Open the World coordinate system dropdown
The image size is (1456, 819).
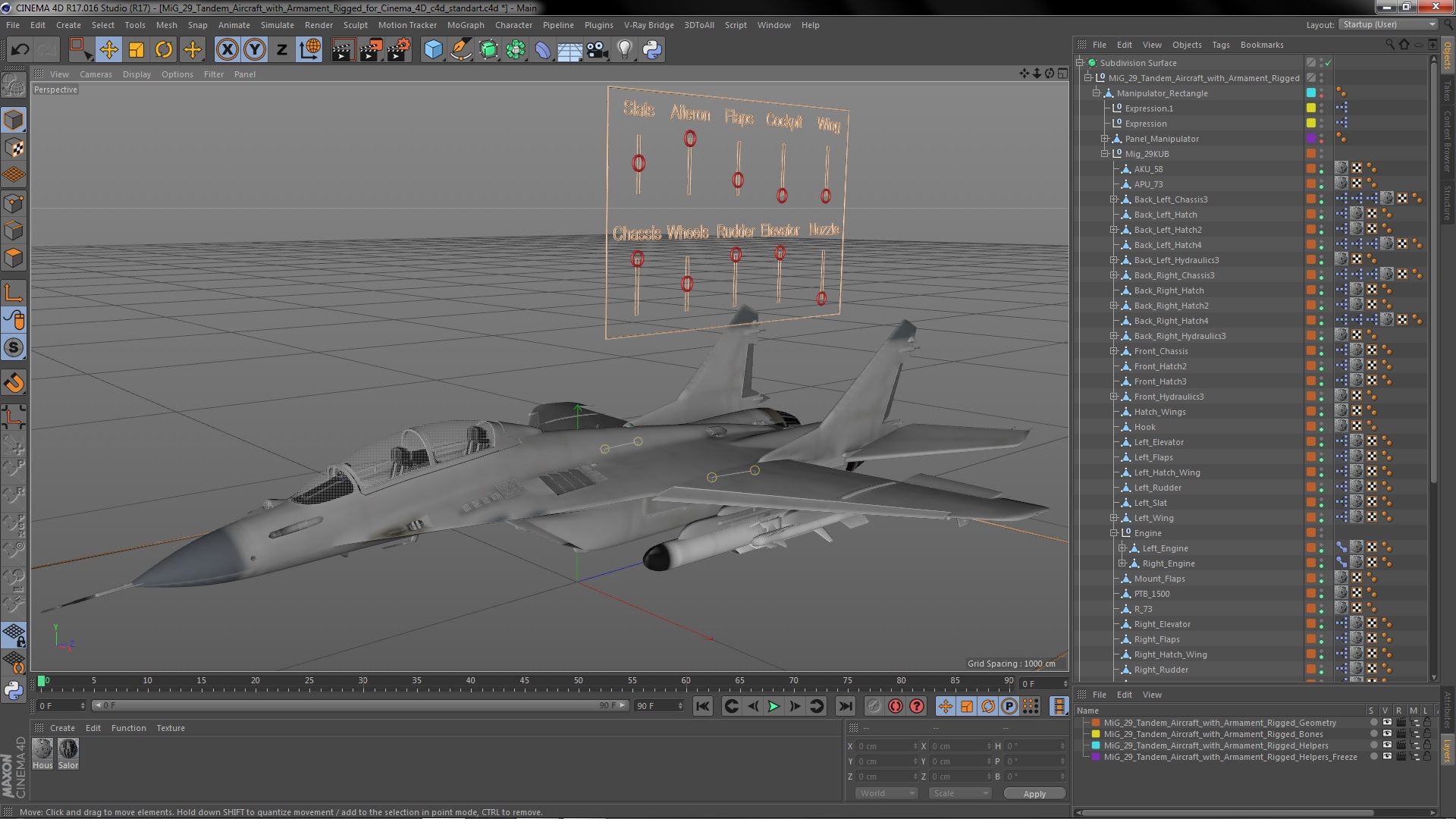coord(886,793)
